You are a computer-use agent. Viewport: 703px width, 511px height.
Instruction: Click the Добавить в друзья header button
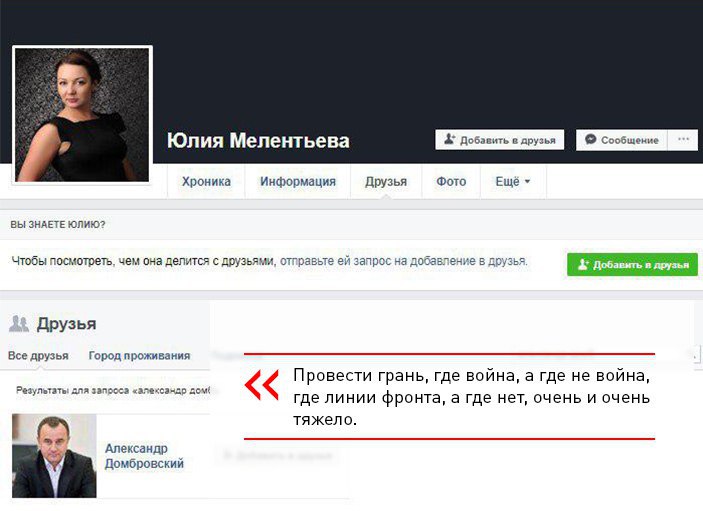[499, 140]
